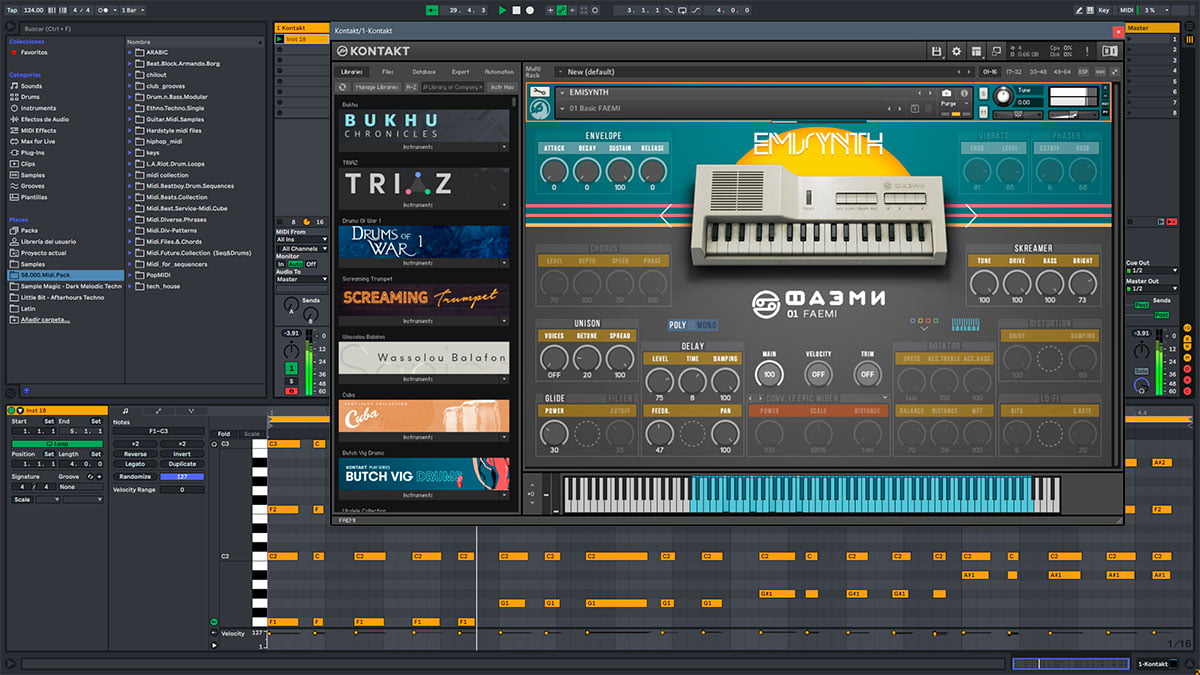Open Drums category in browser
Viewport: 1200px width, 675px height.
point(31,97)
